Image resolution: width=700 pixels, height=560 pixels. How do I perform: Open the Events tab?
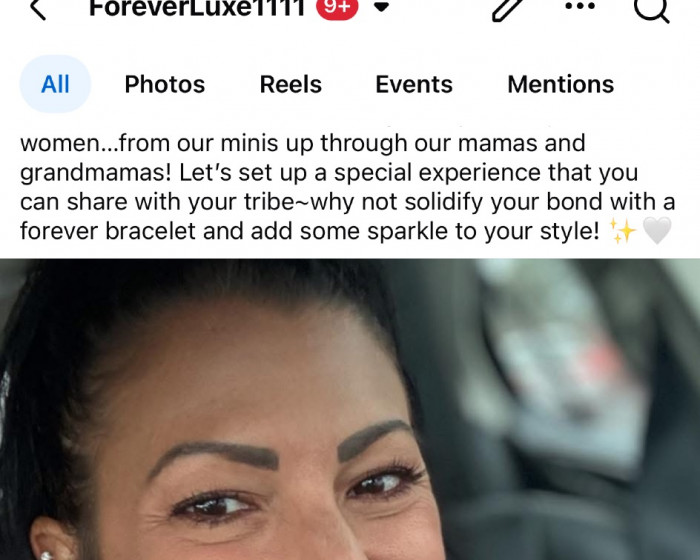click(414, 84)
